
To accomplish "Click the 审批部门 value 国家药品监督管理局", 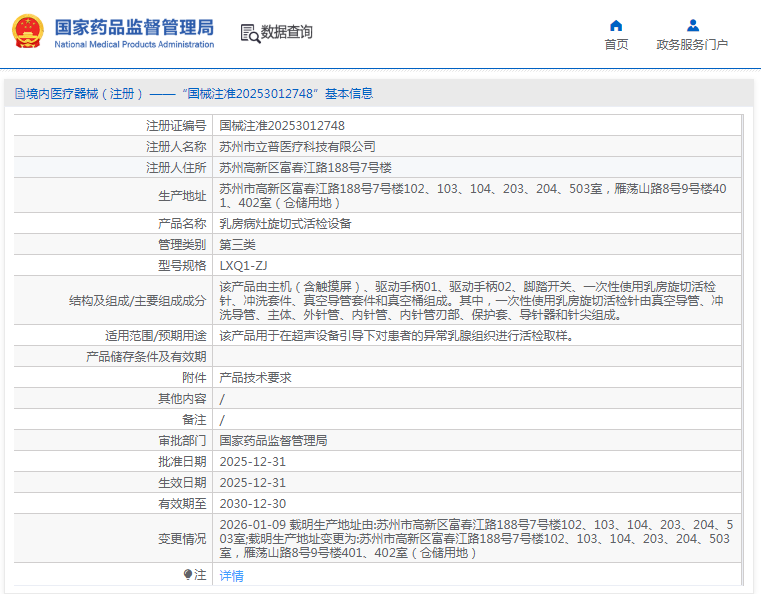I will (273, 441).
